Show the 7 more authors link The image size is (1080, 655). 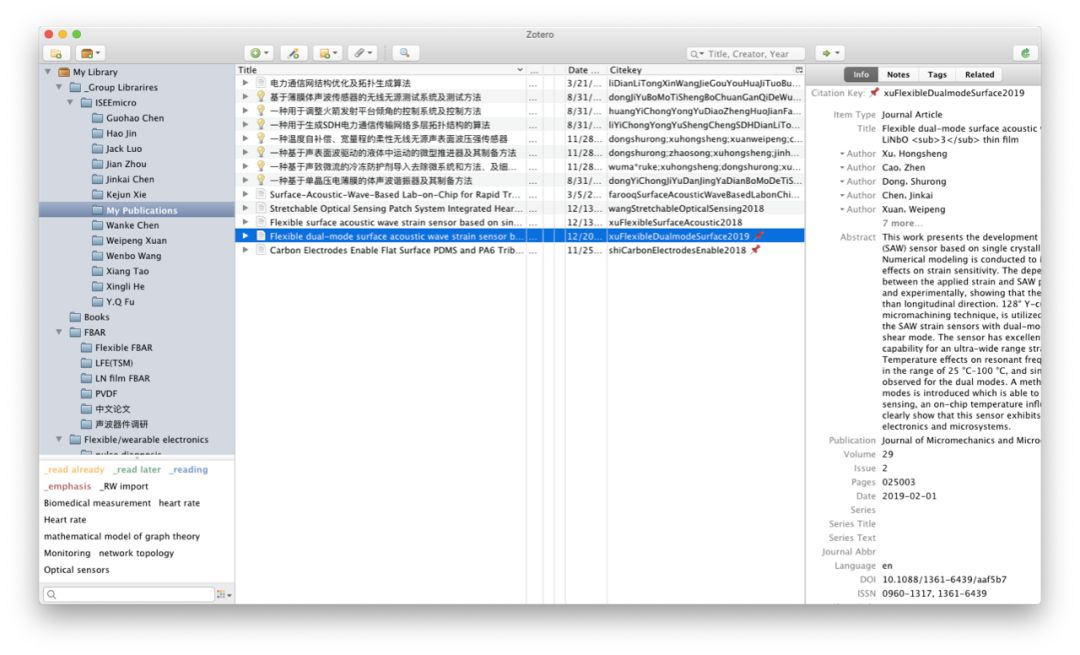(x=902, y=223)
